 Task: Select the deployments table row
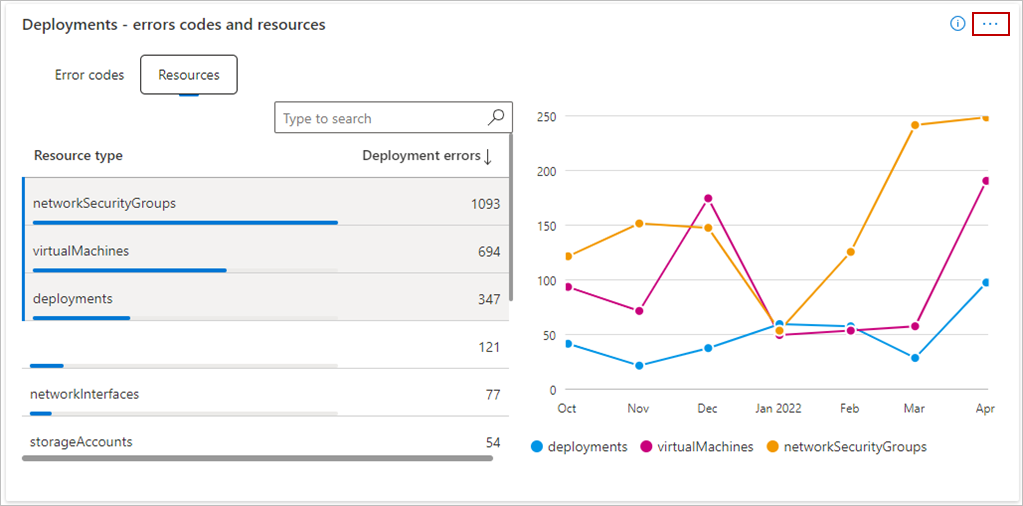click(x=265, y=298)
